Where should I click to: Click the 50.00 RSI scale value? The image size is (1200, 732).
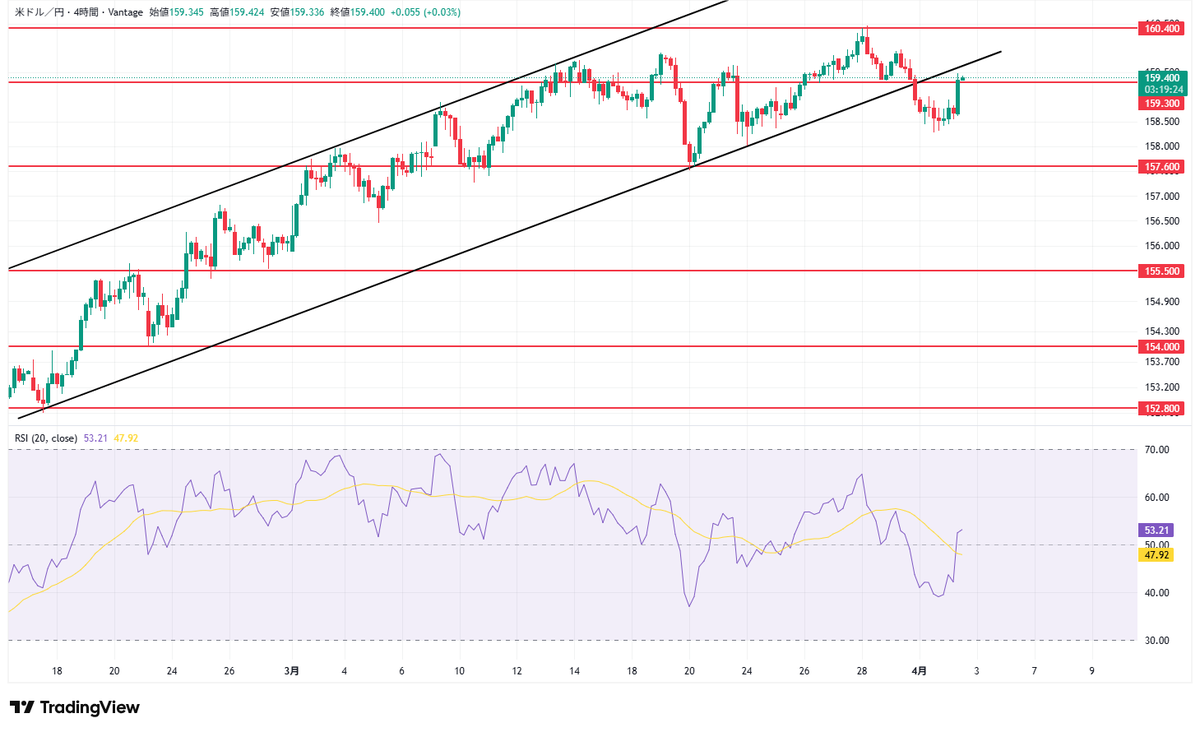coord(1158,545)
